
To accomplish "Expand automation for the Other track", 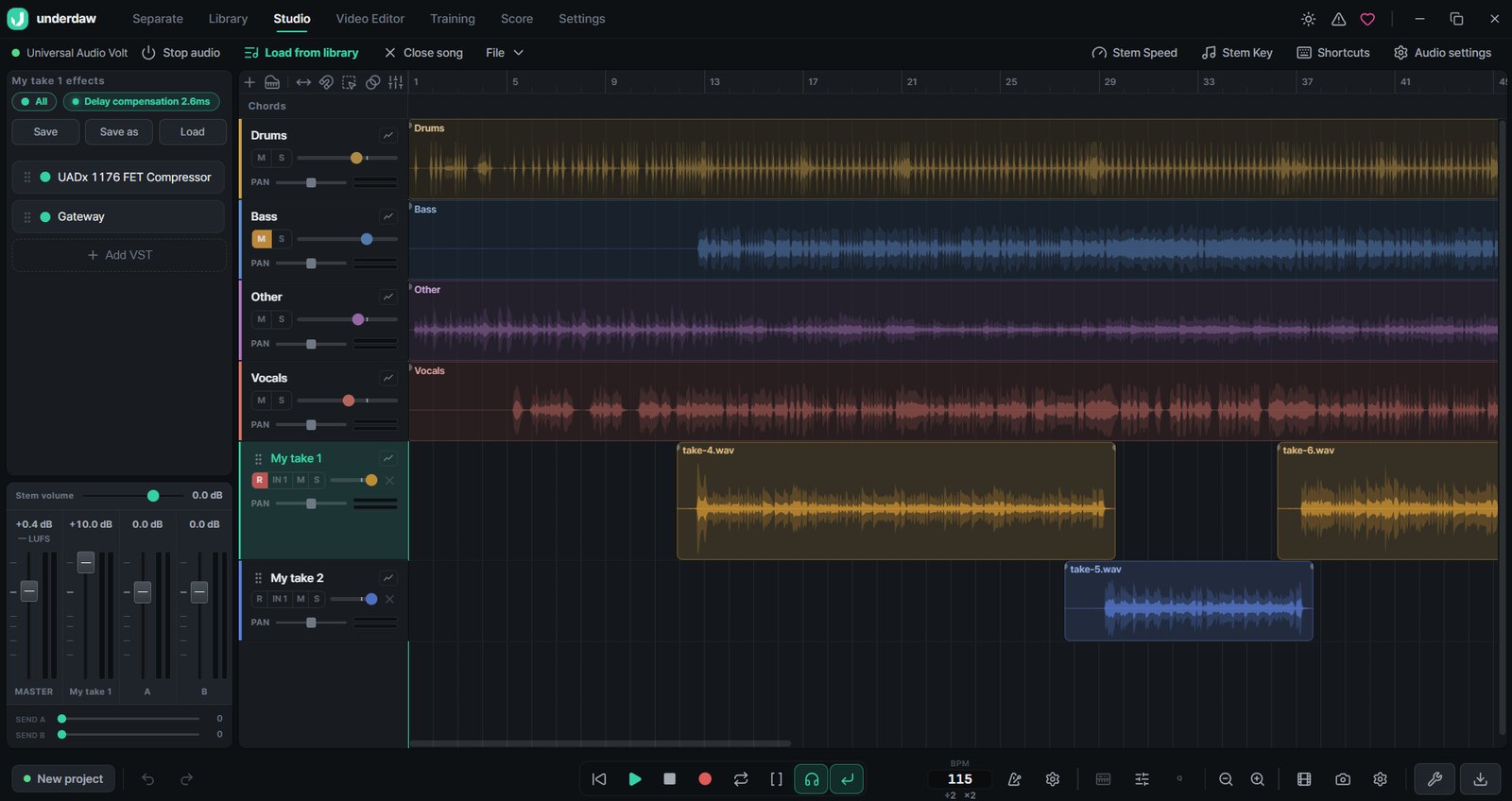I will point(388,297).
